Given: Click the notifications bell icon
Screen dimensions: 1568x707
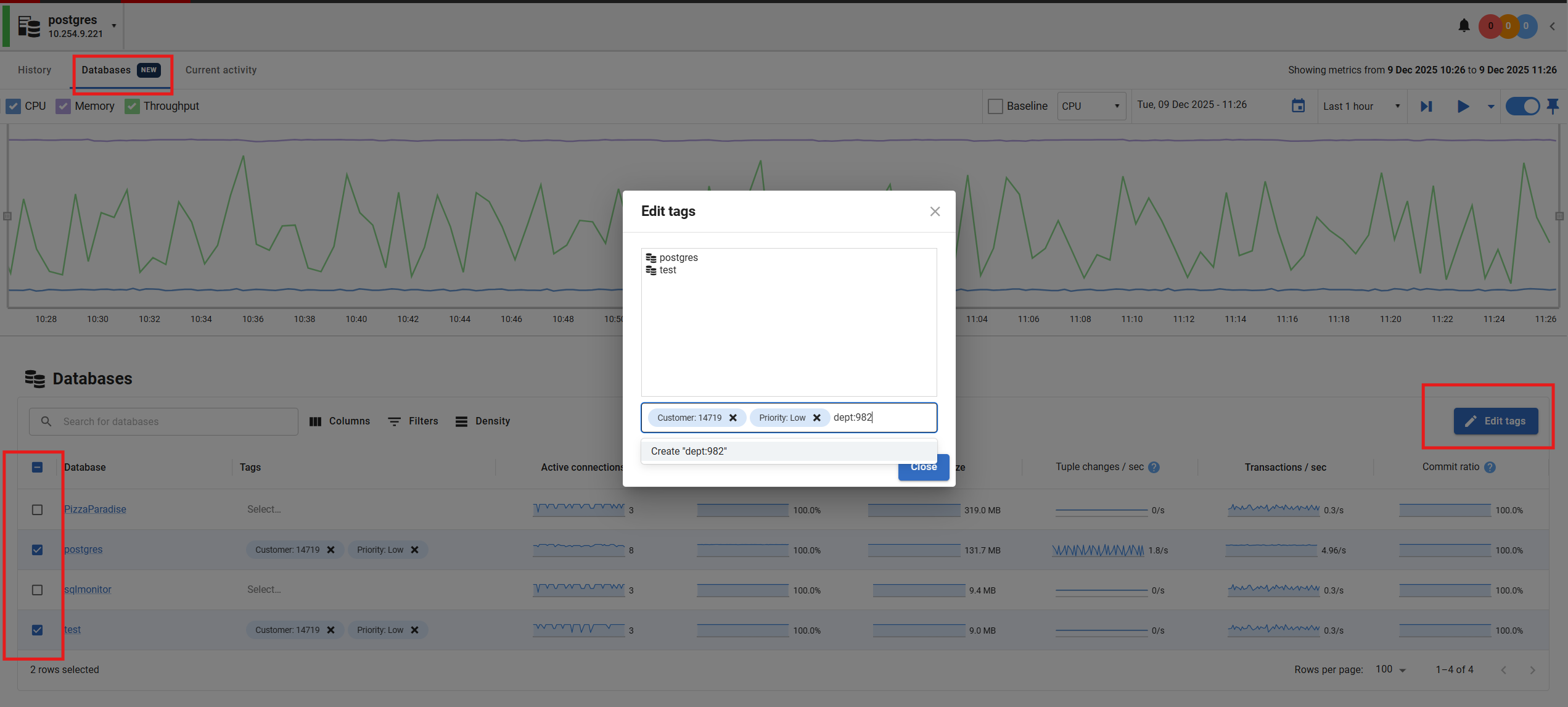Looking at the screenshot, I should pyautogui.click(x=1464, y=25).
